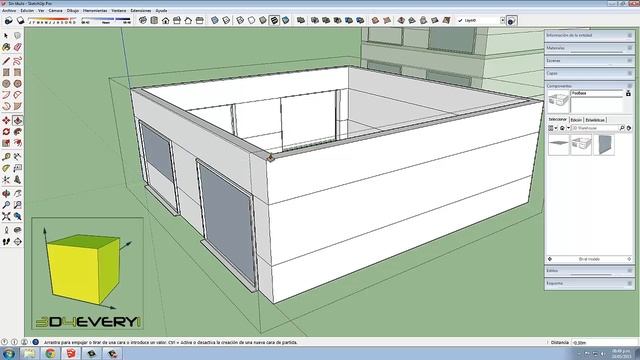
Task: Select the Tape Measure tool
Action: click(x=6, y=157)
